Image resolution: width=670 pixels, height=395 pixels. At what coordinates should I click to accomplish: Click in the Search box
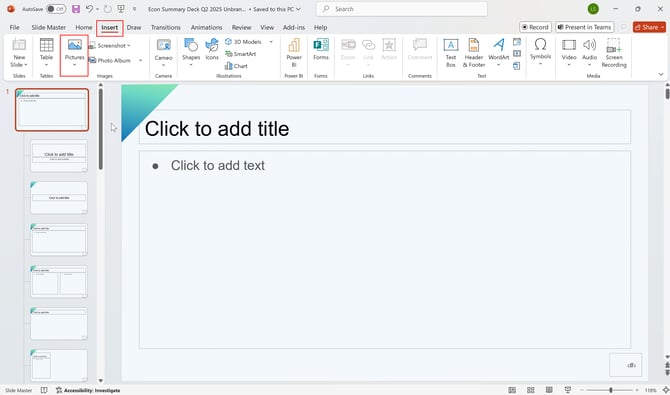coord(402,9)
